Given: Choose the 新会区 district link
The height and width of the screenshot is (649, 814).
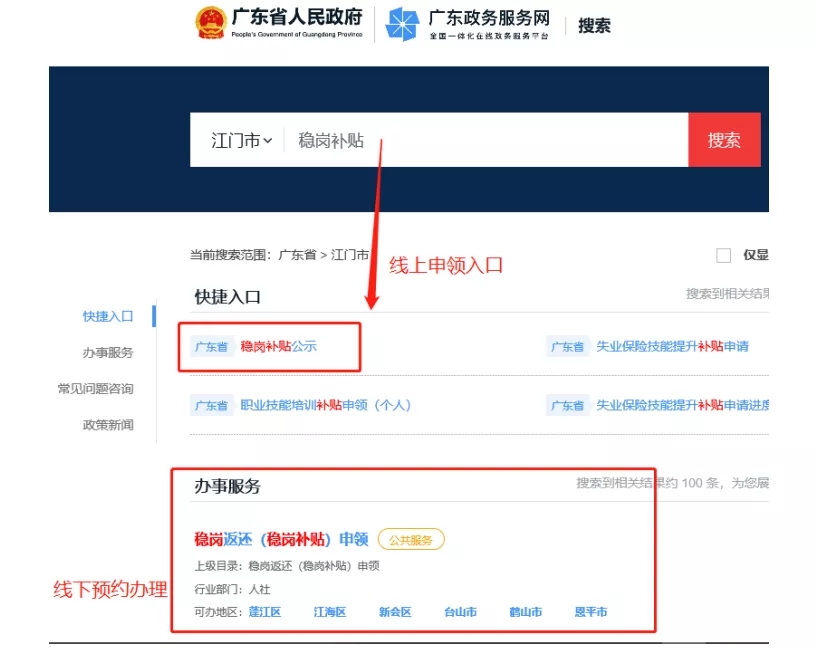Looking at the screenshot, I should (x=395, y=612).
